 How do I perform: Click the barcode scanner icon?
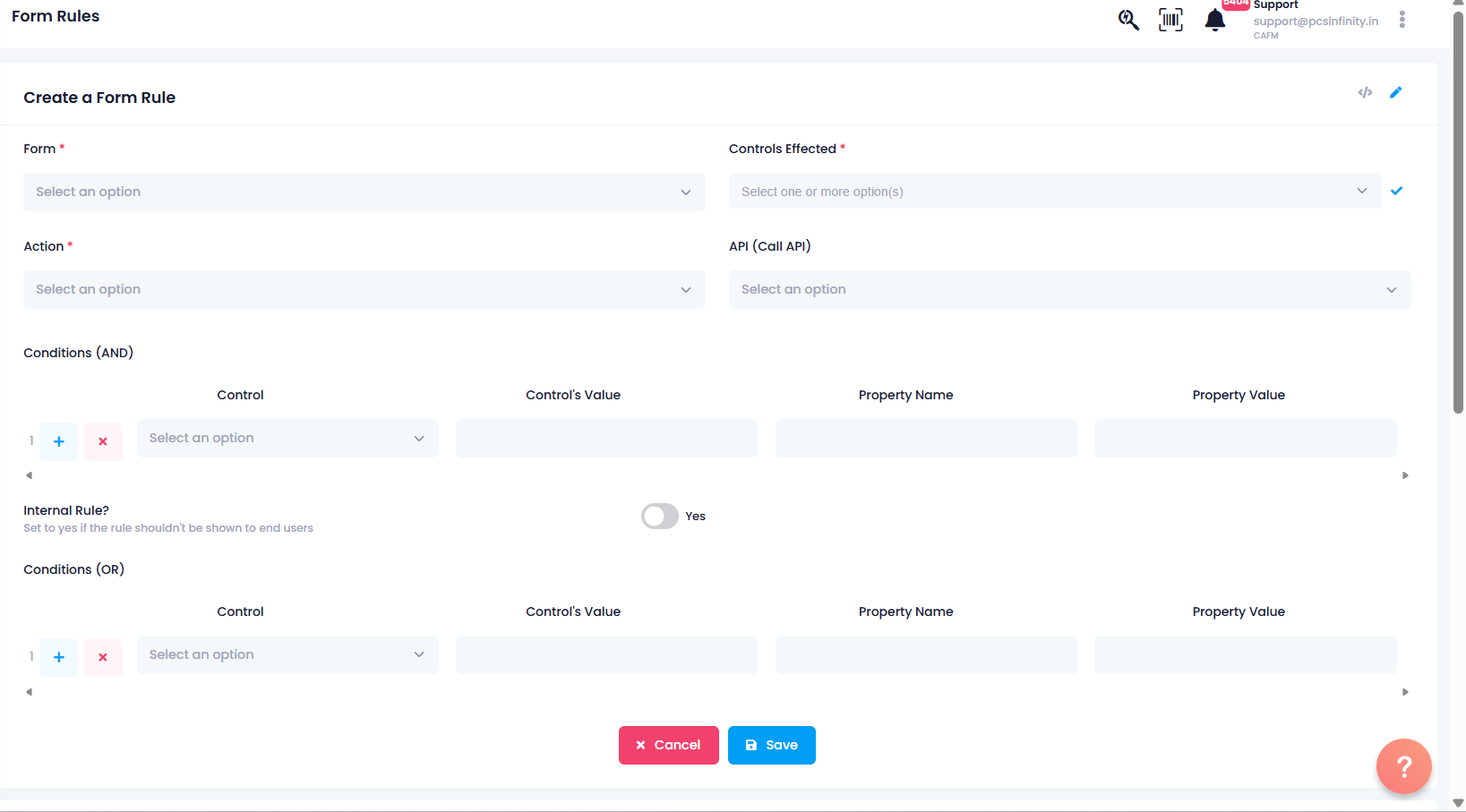point(1170,20)
